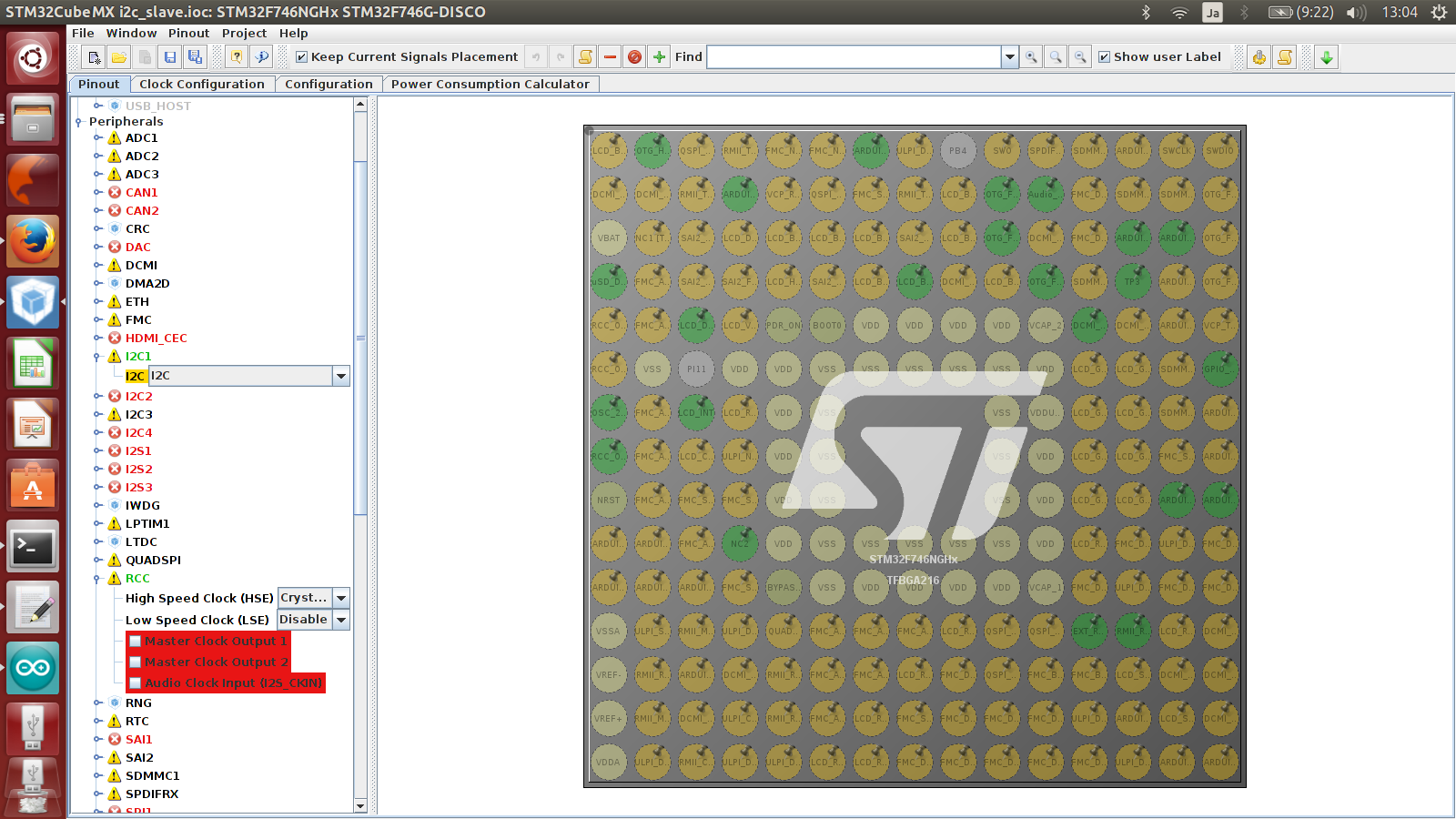Uncheck the Show user Label checkbox

1104,57
